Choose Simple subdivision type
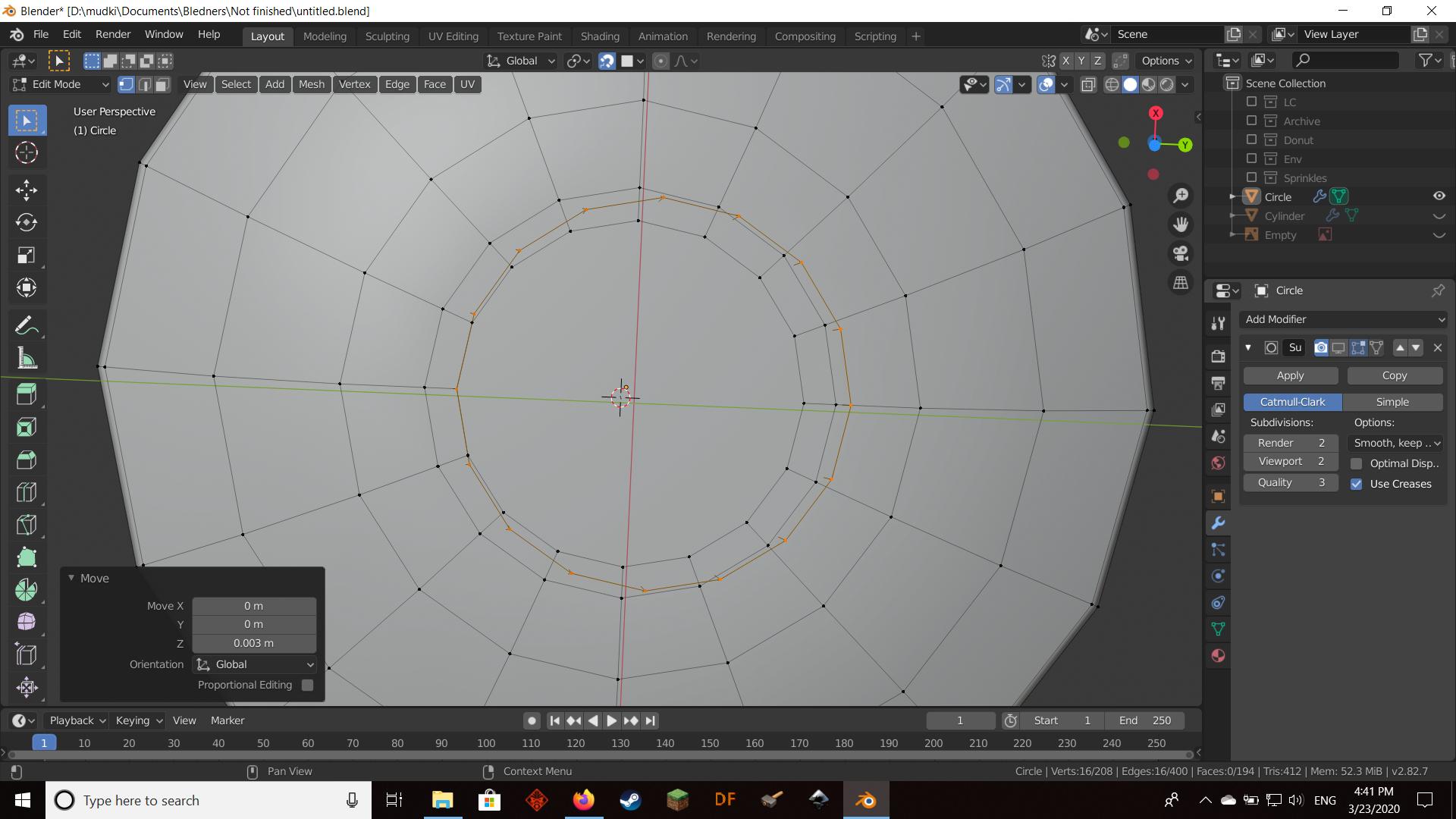Screen dimensions: 1456x819 pos(1392,402)
